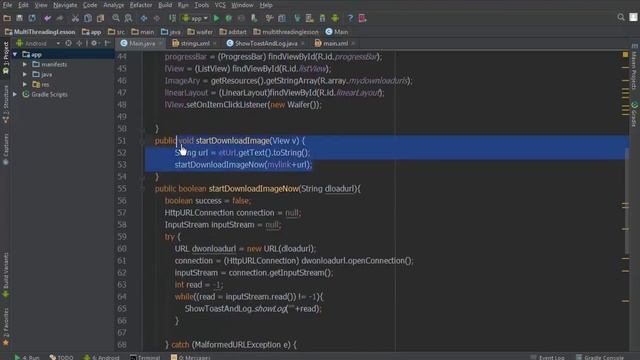
Task: Toggle the Project side panel tab
Action: click(x=6, y=59)
